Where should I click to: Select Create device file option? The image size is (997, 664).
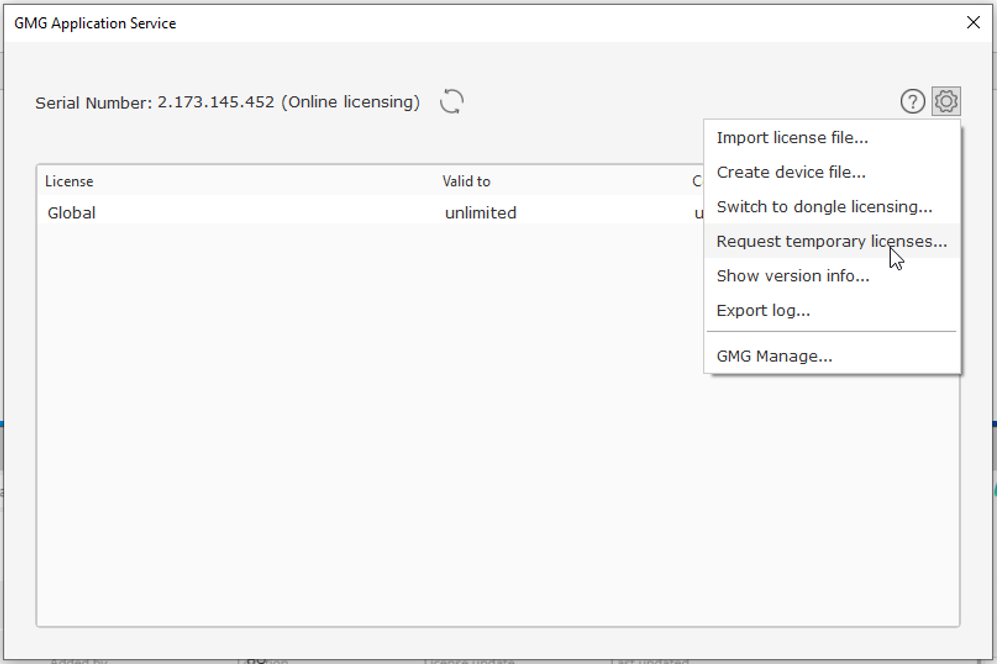[x=832, y=172]
